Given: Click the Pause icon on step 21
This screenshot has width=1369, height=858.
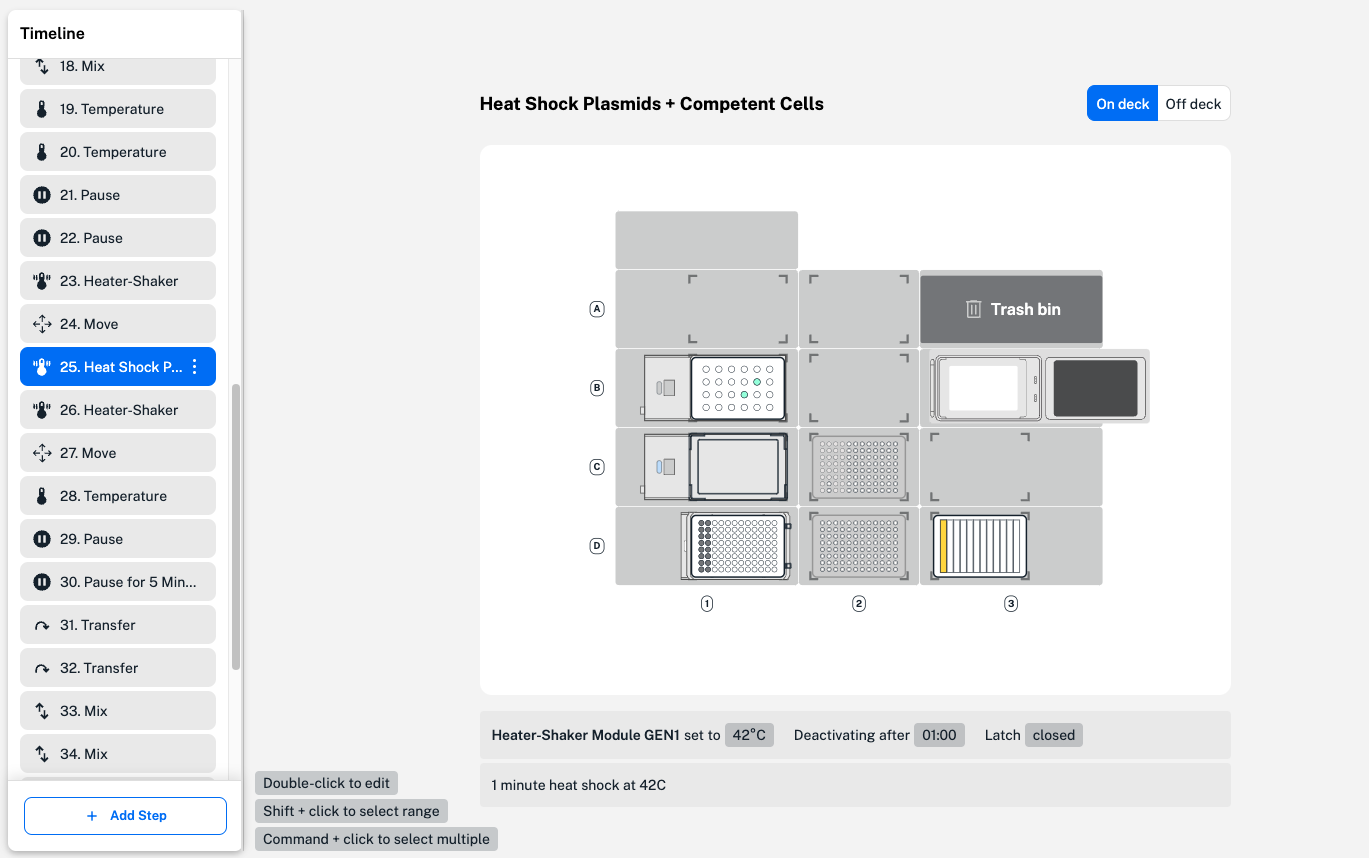Looking at the screenshot, I should [41, 194].
